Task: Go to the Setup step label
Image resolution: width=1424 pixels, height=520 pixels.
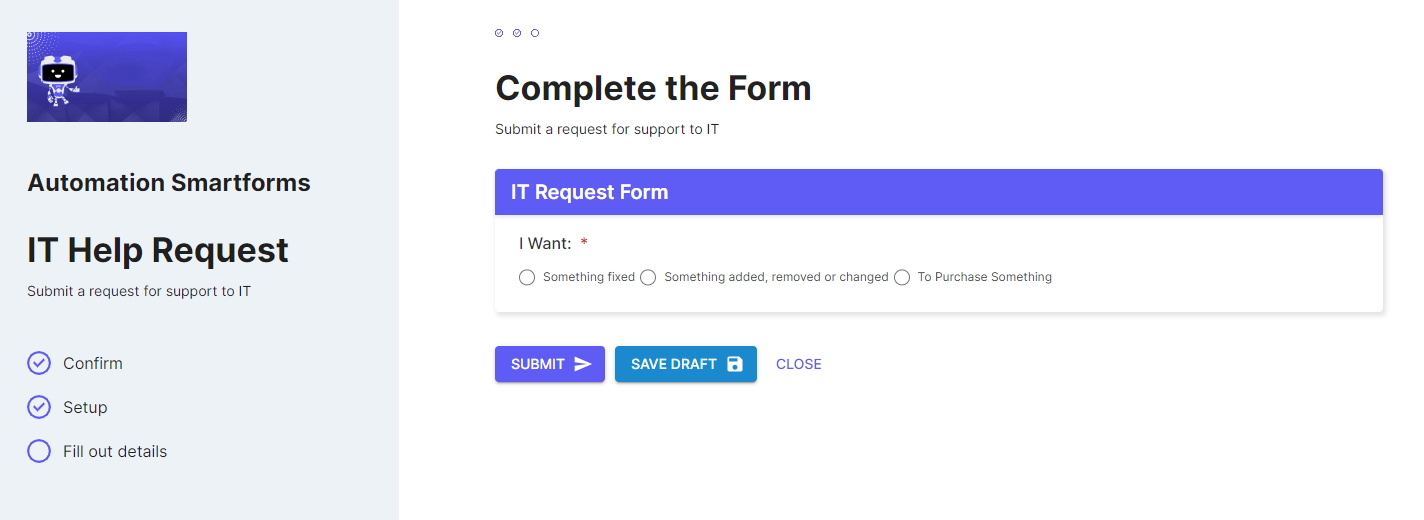Action: (85, 407)
